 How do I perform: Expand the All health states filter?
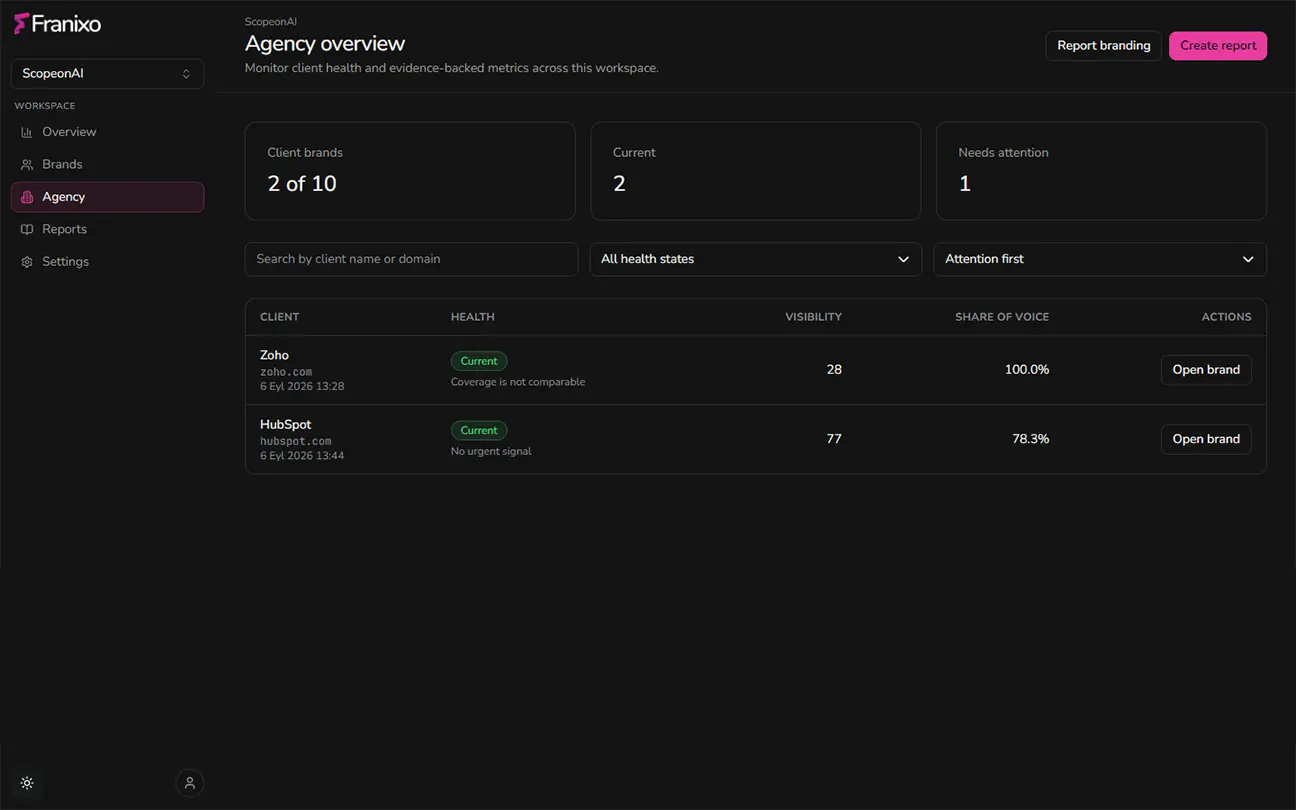coord(755,259)
